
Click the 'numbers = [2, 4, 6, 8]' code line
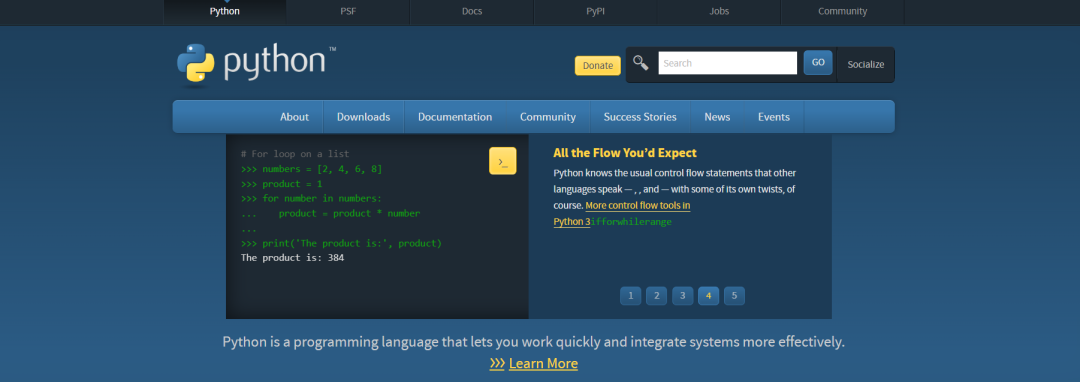[311, 169]
